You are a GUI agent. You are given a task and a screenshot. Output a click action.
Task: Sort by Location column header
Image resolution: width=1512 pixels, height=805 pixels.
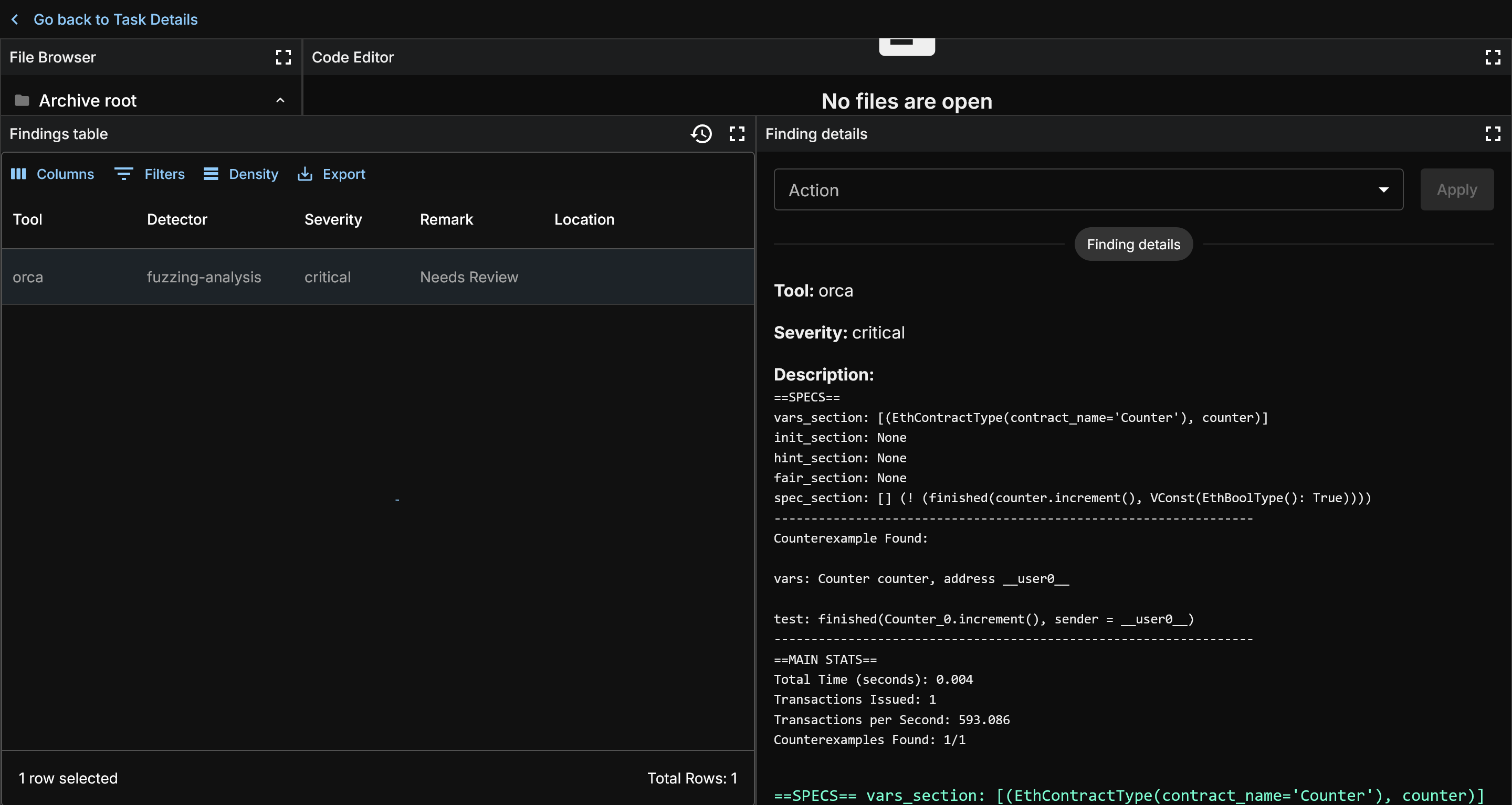(x=585, y=219)
